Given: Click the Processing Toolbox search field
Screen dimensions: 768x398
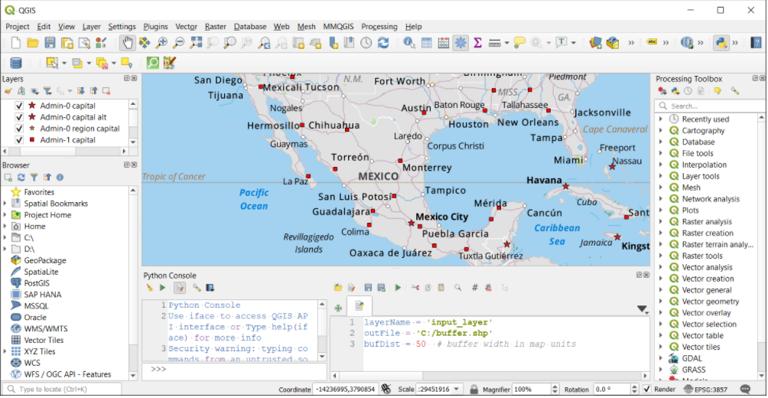Looking at the screenshot, I should pos(708,106).
